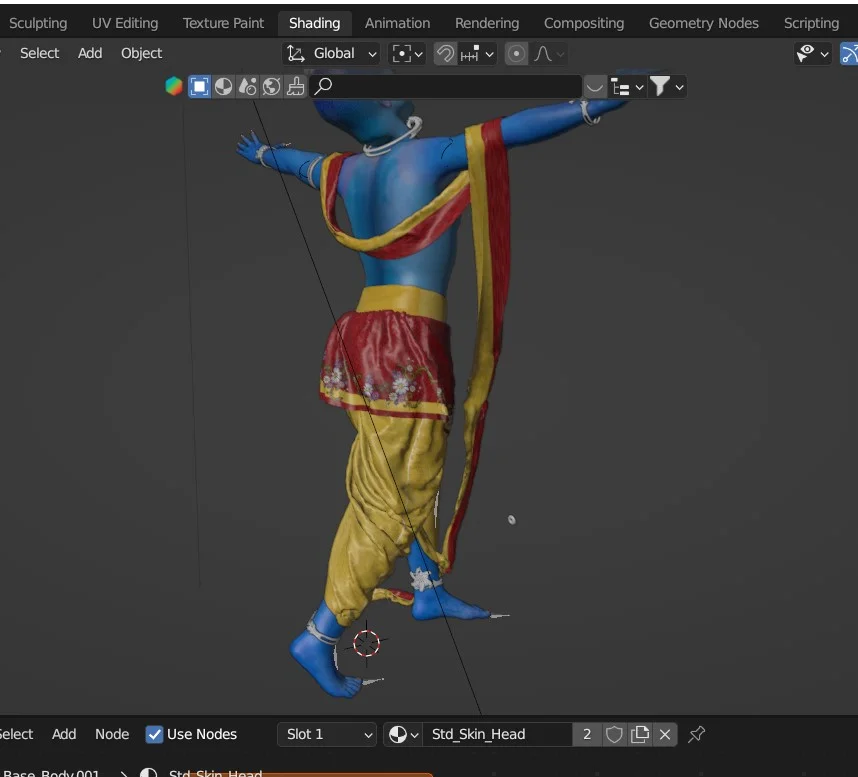
Task: Click the new material copy icon
Action: pos(640,734)
